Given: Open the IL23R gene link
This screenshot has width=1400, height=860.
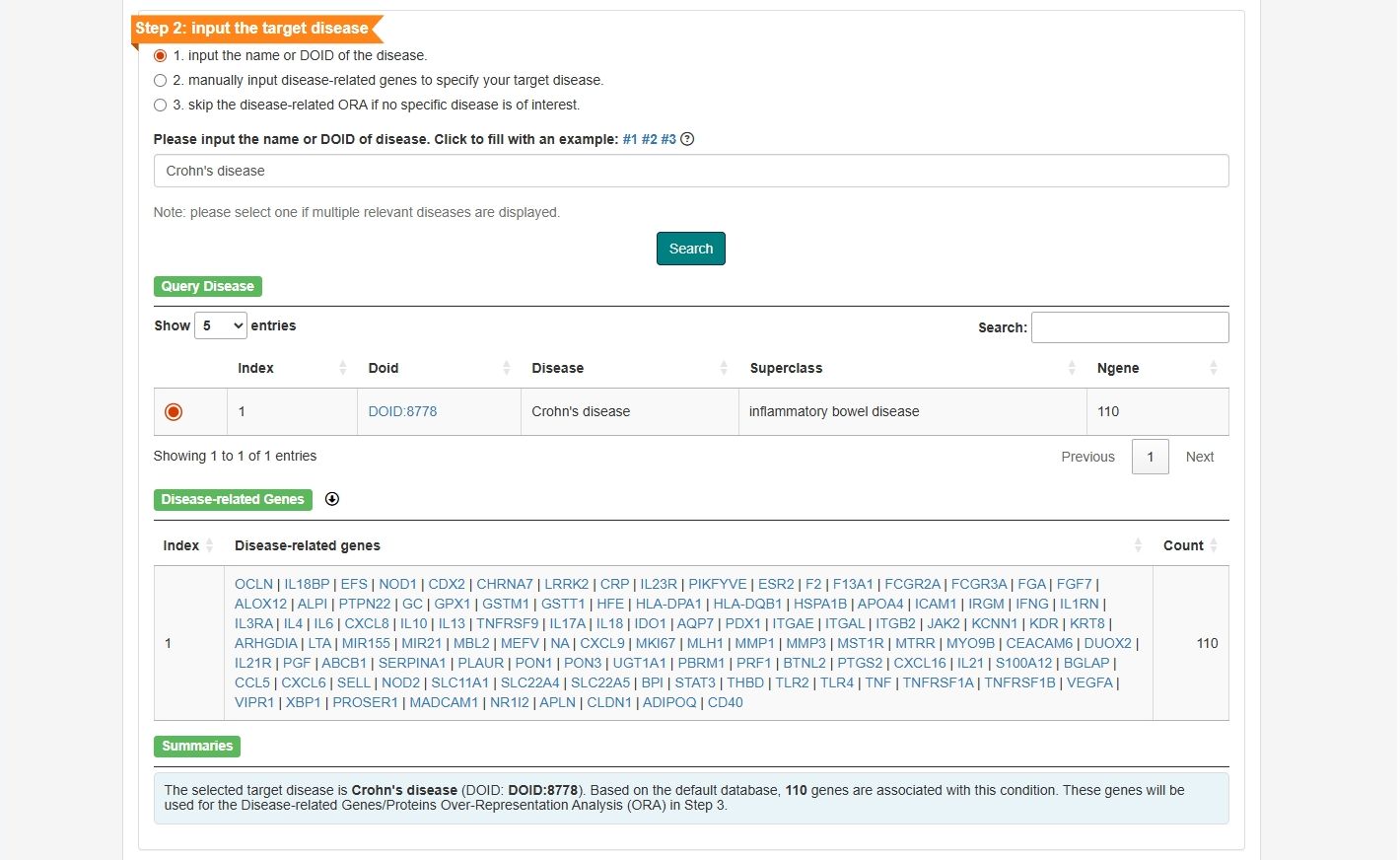Looking at the screenshot, I should pyautogui.click(x=659, y=584).
